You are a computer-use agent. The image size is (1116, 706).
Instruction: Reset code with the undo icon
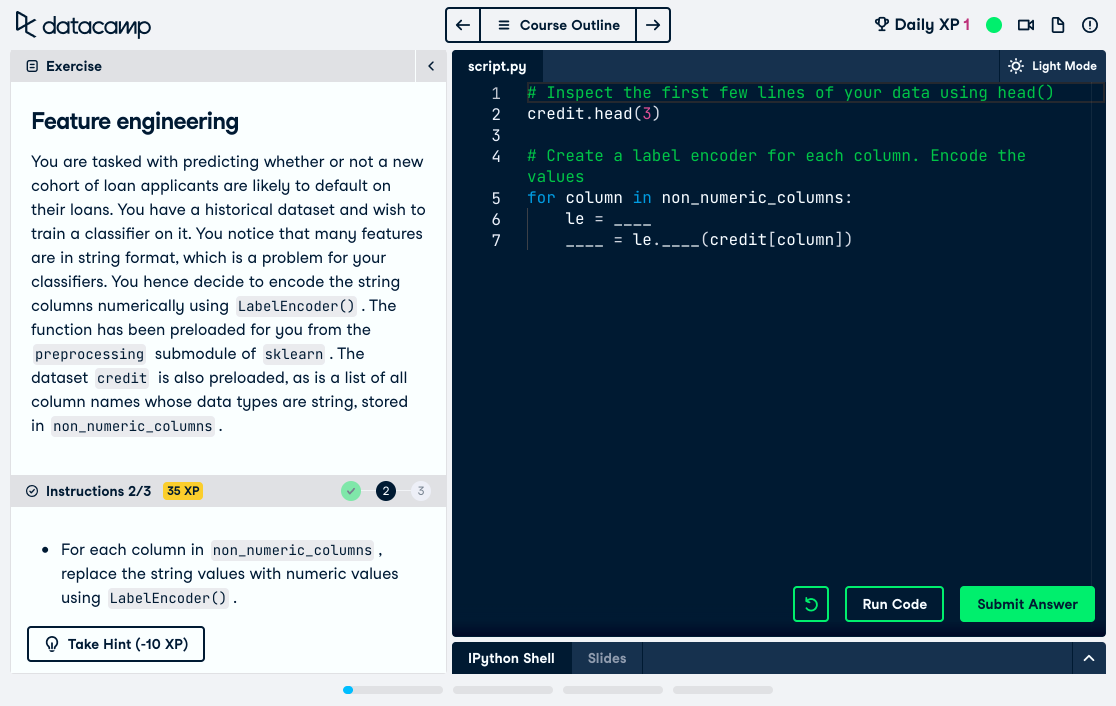coord(811,604)
